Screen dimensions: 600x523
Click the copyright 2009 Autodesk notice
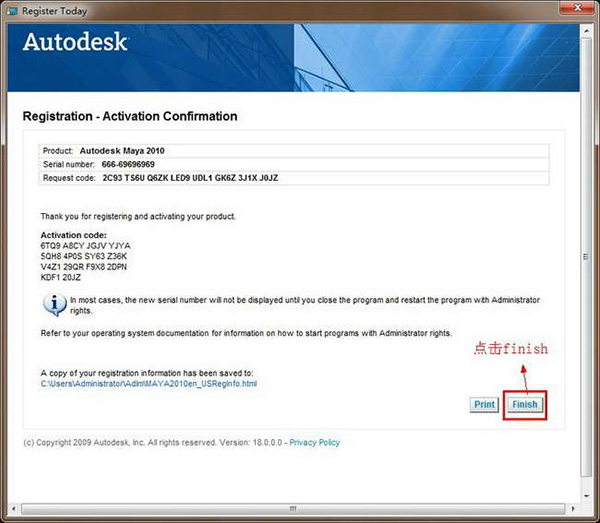[x=153, y=442]
